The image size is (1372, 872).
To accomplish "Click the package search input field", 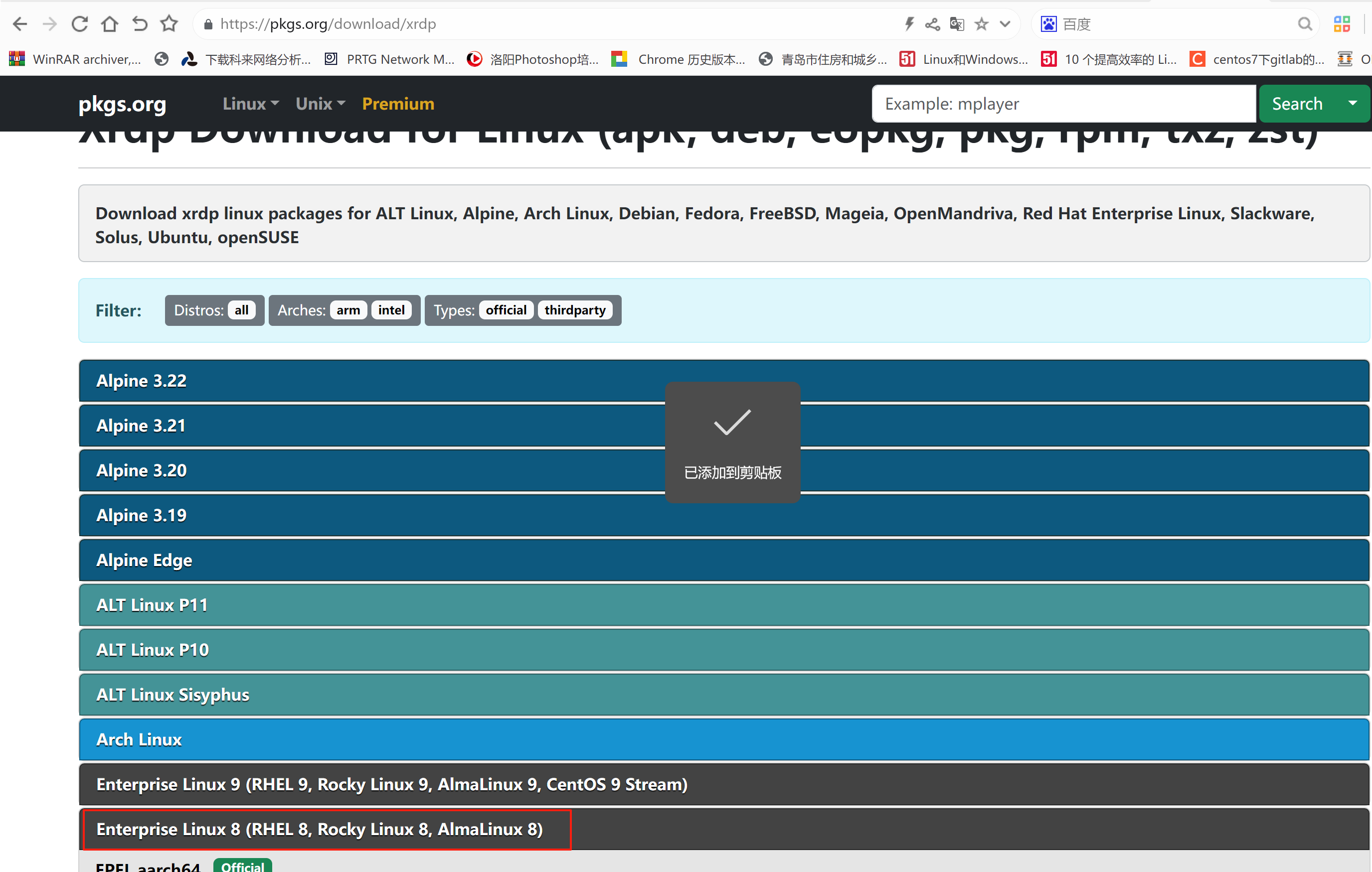I will [x=1063, y=104].
